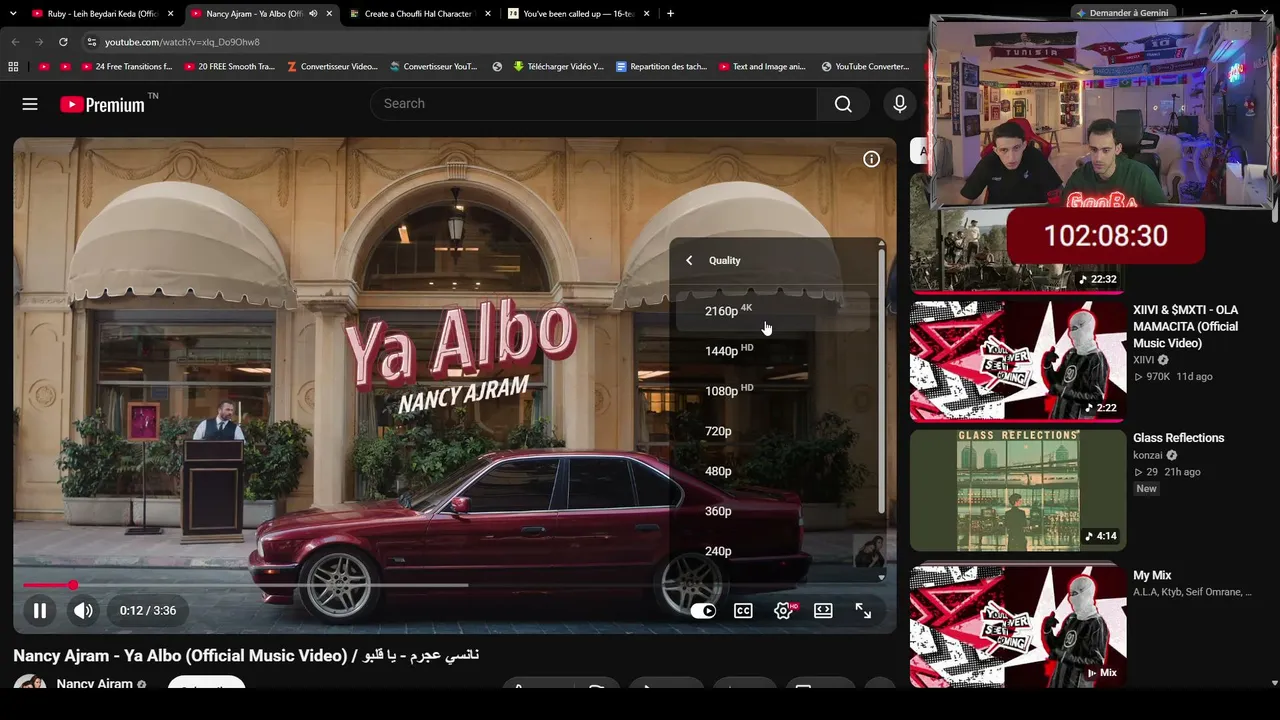This screenshot has height=720, width=1280.
Task: Click the Quality menu scroll-down arrow
Action: [881, 577]
